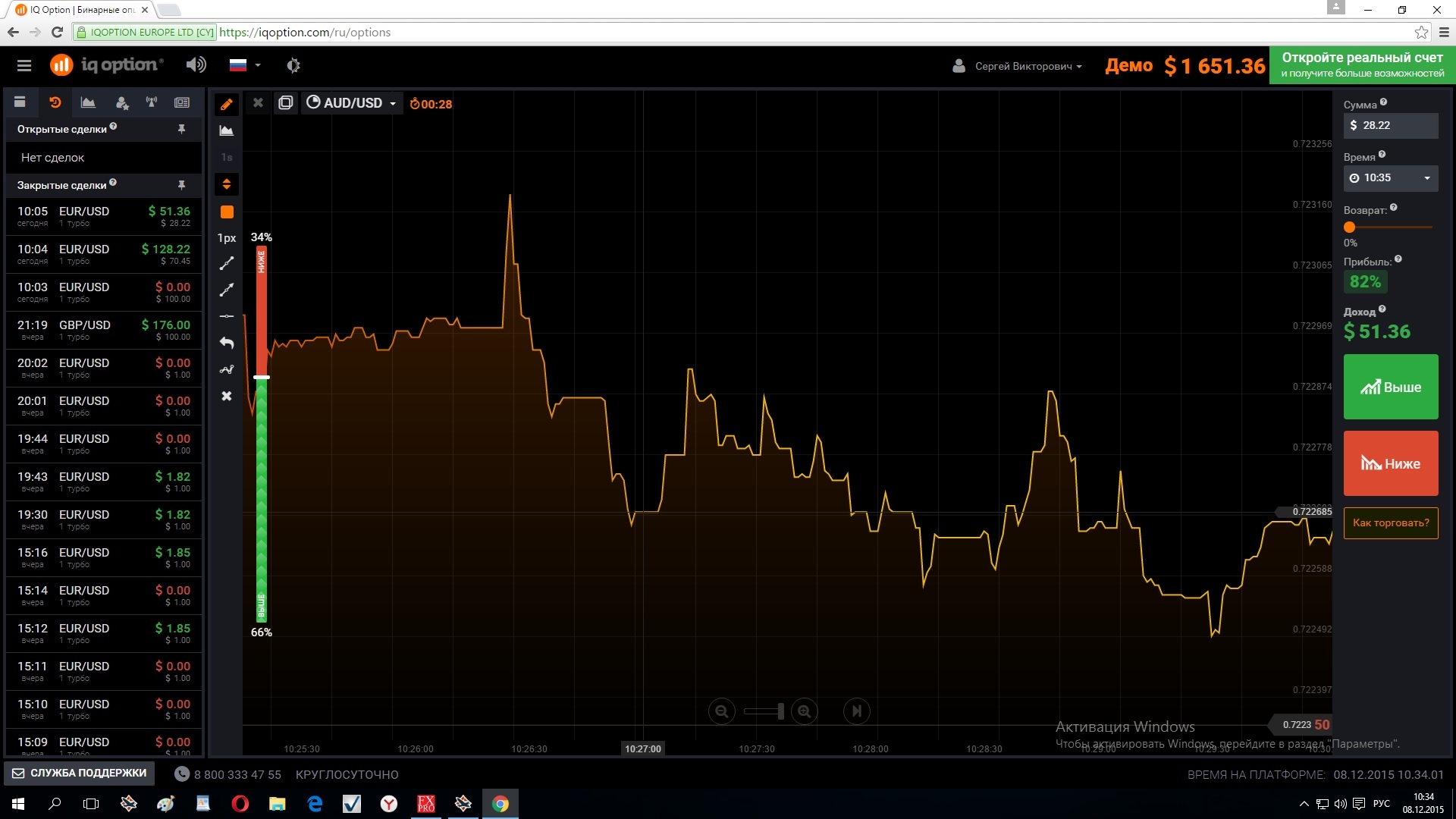The height and width of the screenshot is (819, 1456).
Task: Open the news tab icon
Action: 182,102
